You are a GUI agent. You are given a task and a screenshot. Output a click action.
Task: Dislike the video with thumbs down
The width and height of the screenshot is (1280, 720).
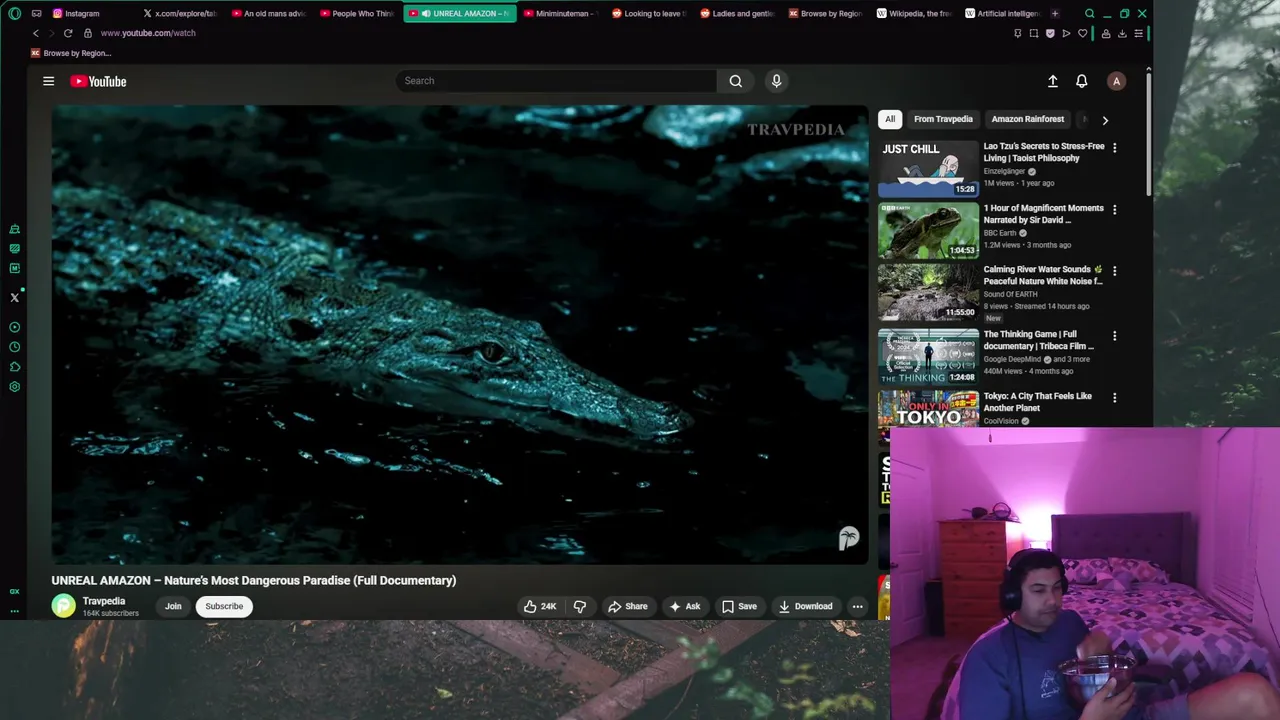pyautogui.click(x=580, y=606)
